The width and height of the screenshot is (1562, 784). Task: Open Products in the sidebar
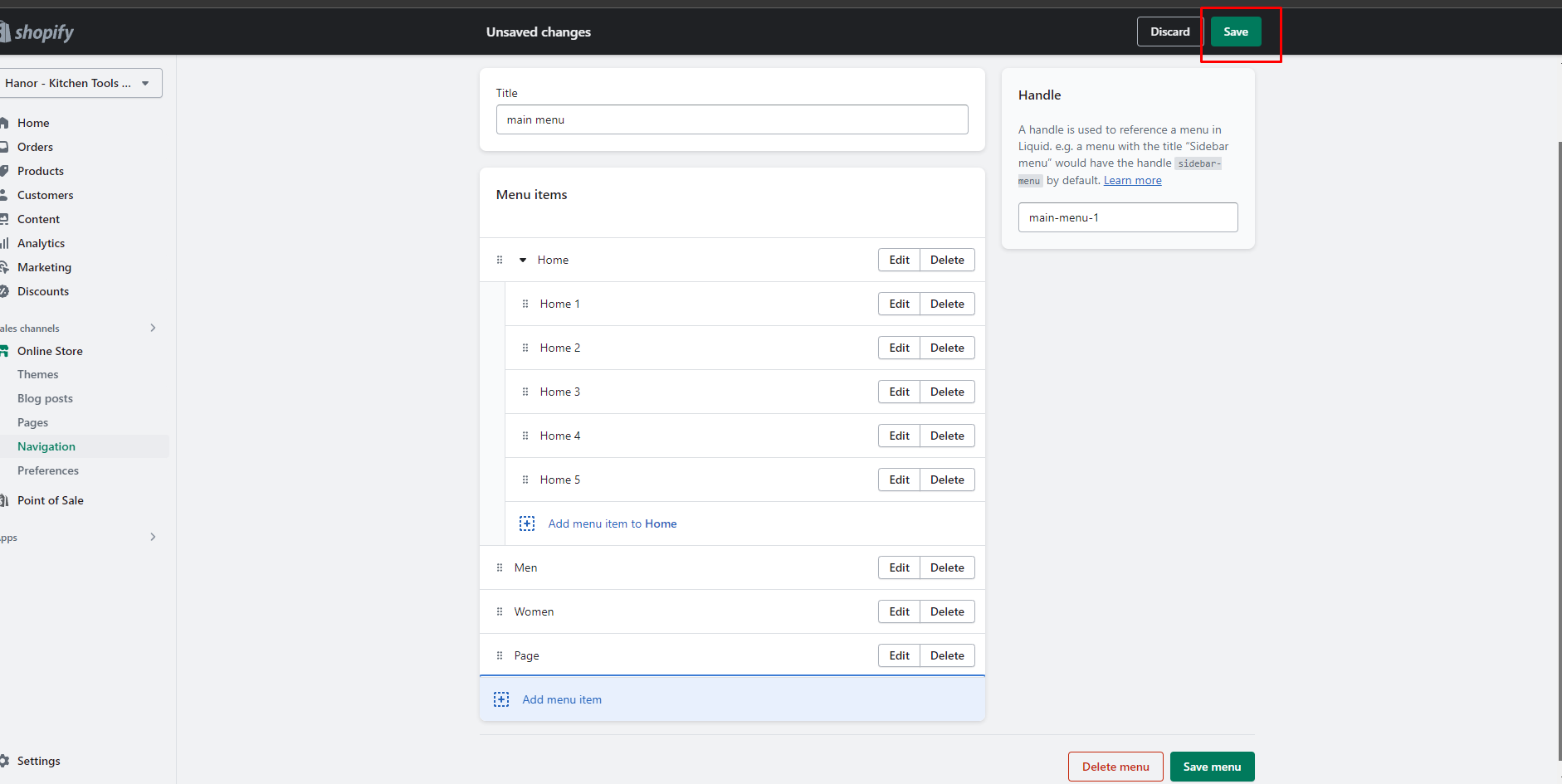coord(41,171)
